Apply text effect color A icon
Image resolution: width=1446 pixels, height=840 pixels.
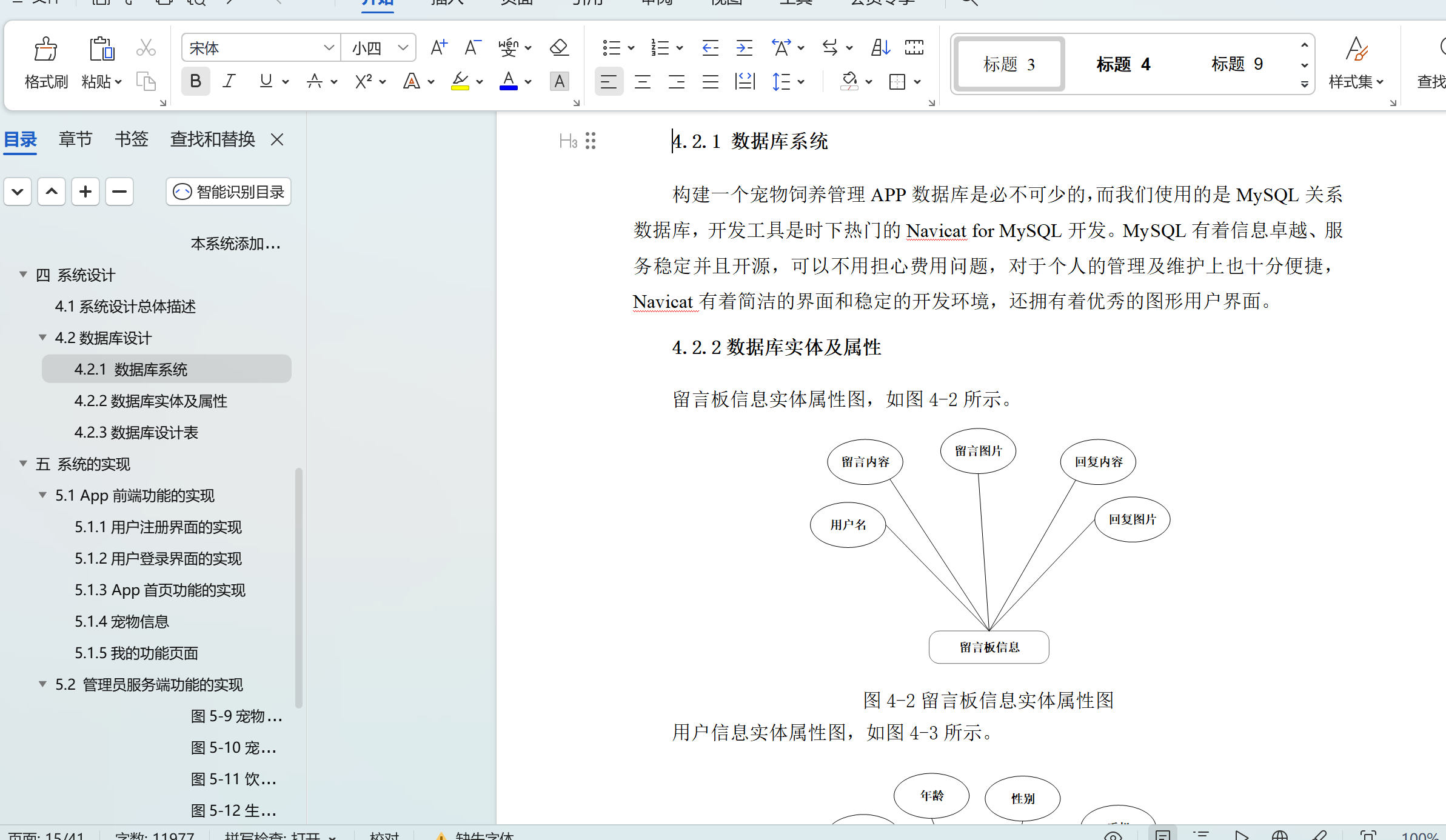pyautogui.click(x=412, y=81)
